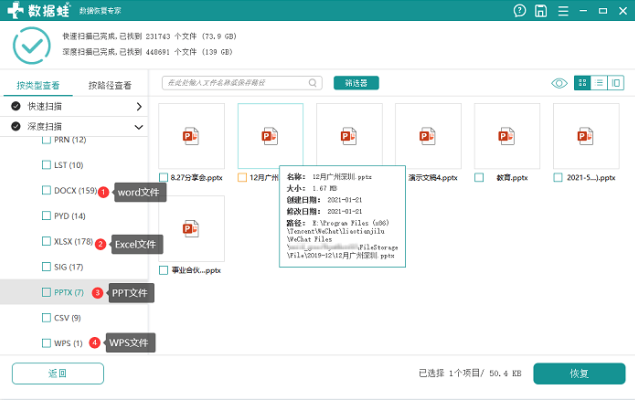Click the save scan result icon

[541, 11]
